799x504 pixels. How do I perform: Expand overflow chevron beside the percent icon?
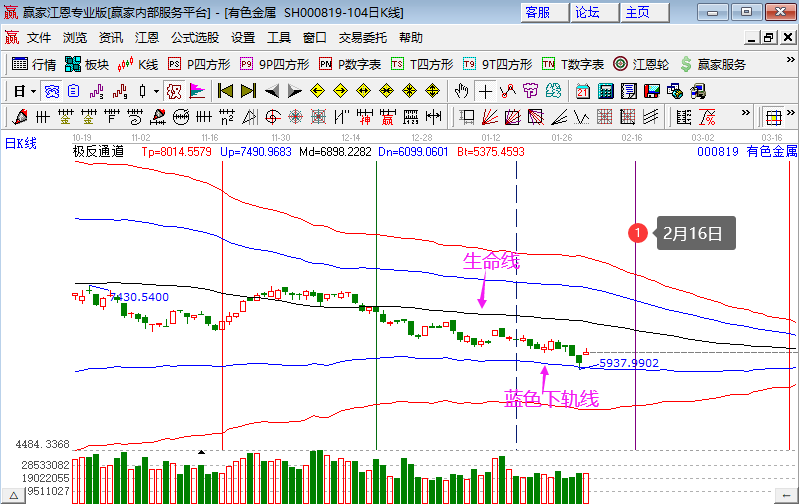pos(745,113)
